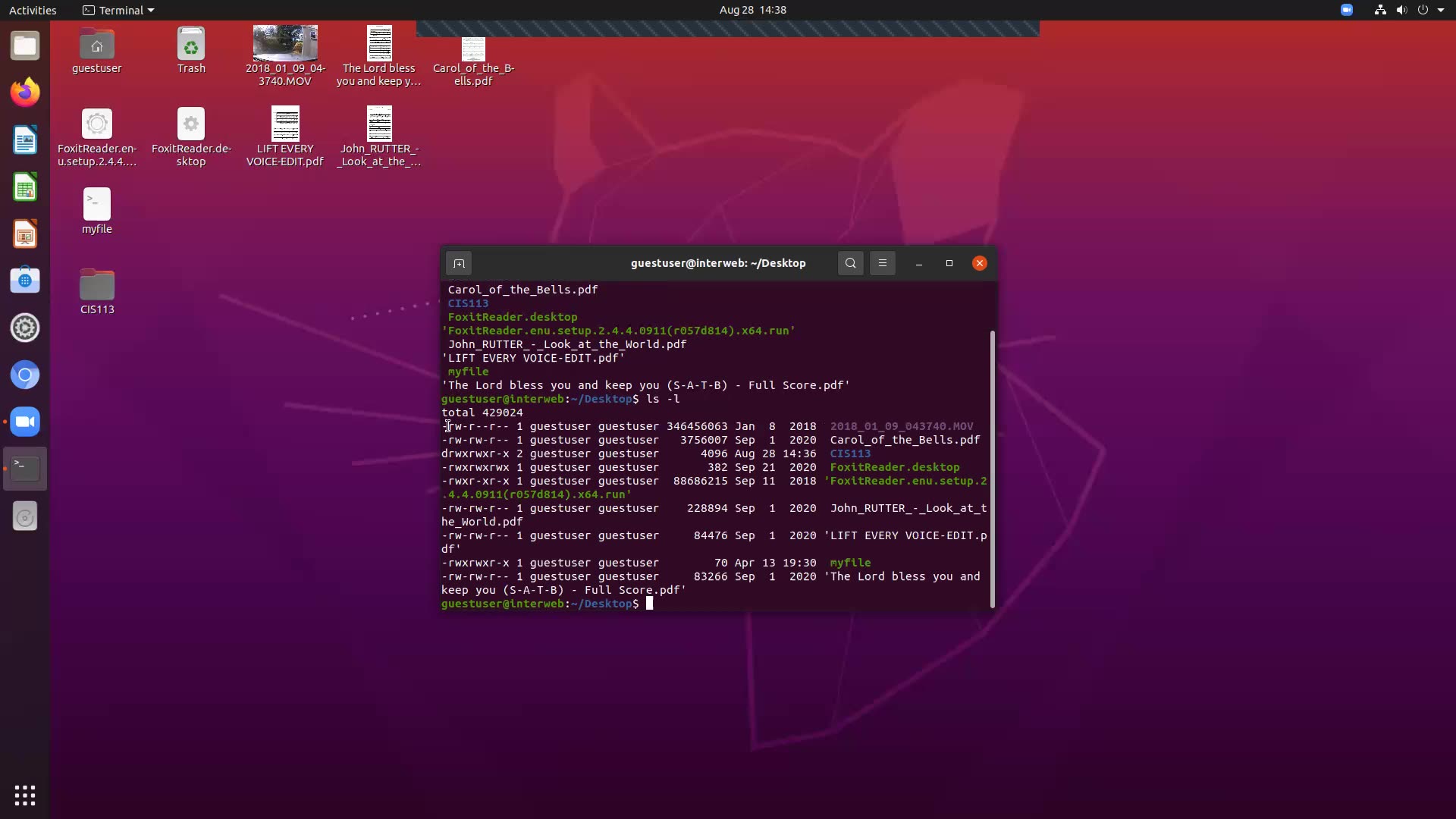Open the Files application from the dock

[25, 45]
